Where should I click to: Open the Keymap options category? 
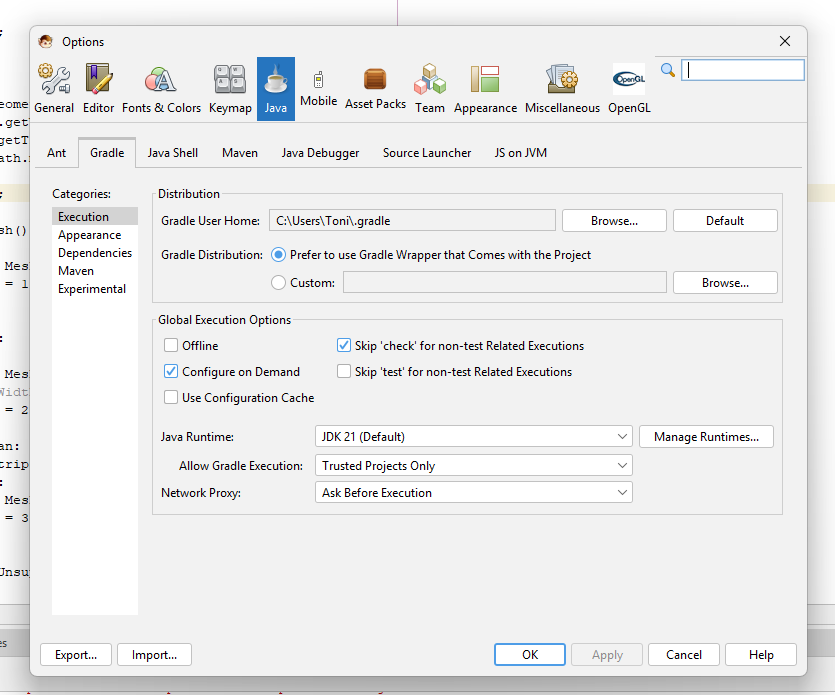click(230, 89)
